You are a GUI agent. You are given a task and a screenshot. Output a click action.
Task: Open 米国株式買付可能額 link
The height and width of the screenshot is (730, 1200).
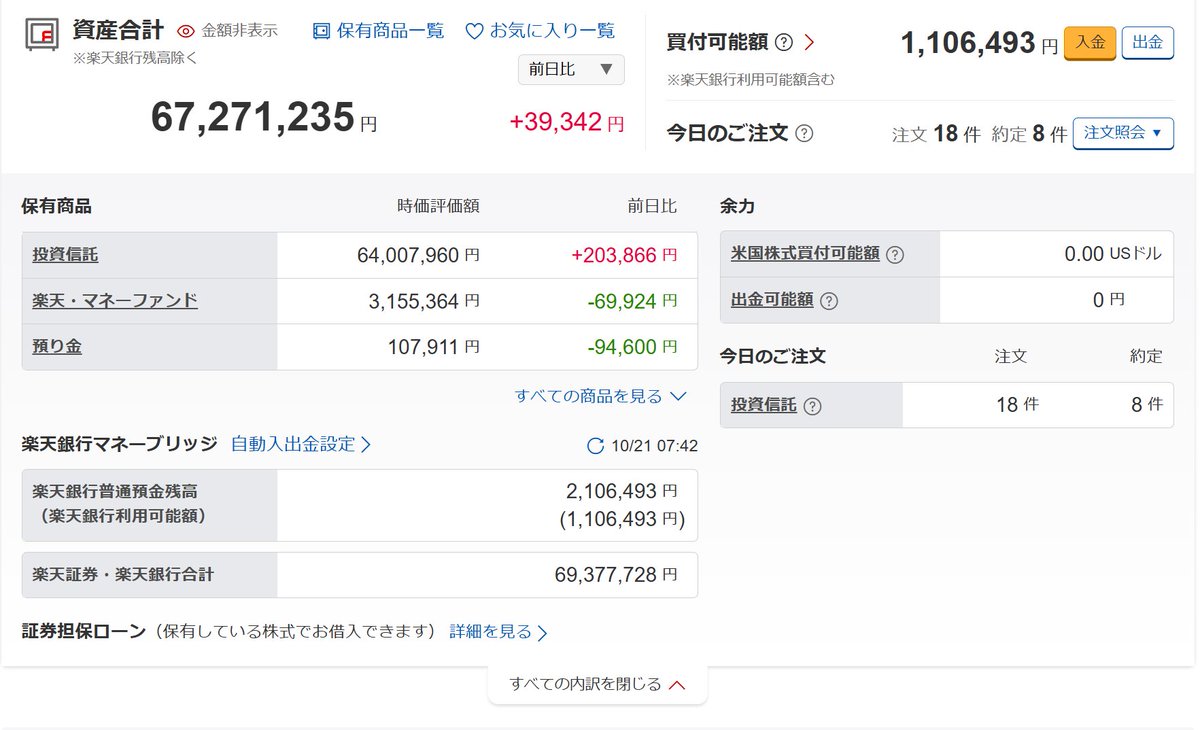click(x=806, y=254)
